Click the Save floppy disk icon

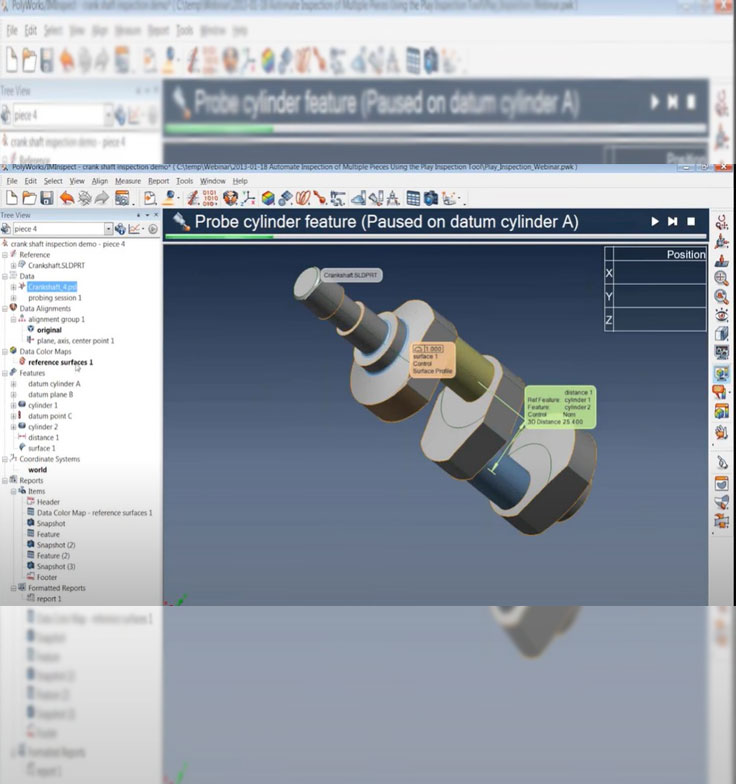pos(47,198)
